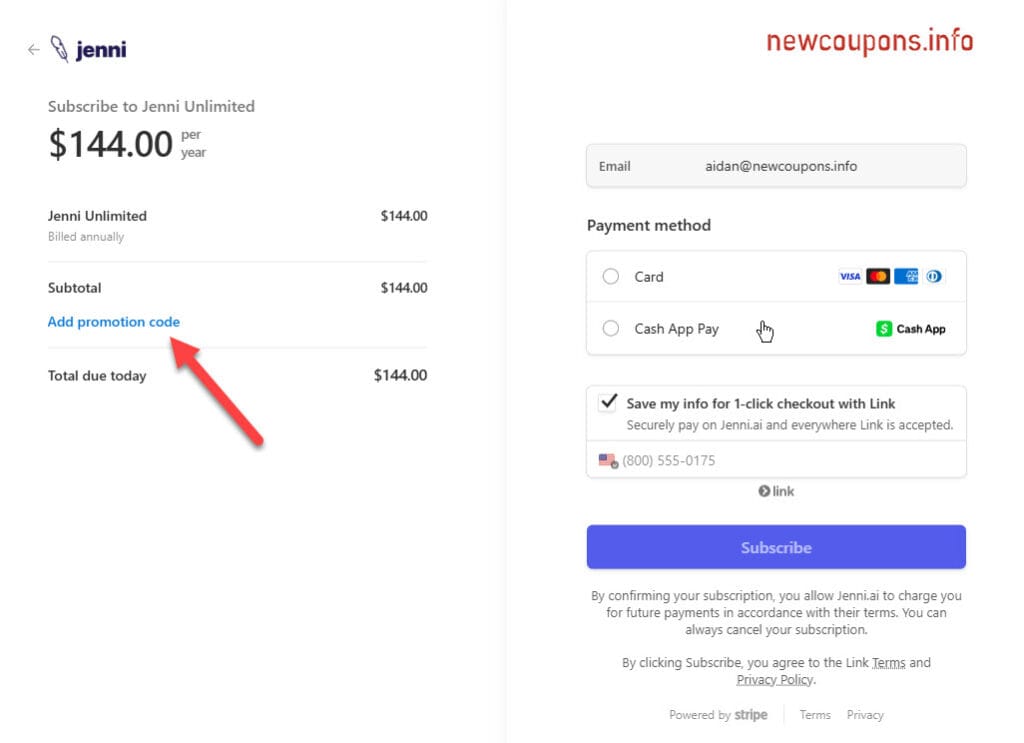Select the Card payment radio button
This screenshot has width=1024, height=743.
coord(611,277)
